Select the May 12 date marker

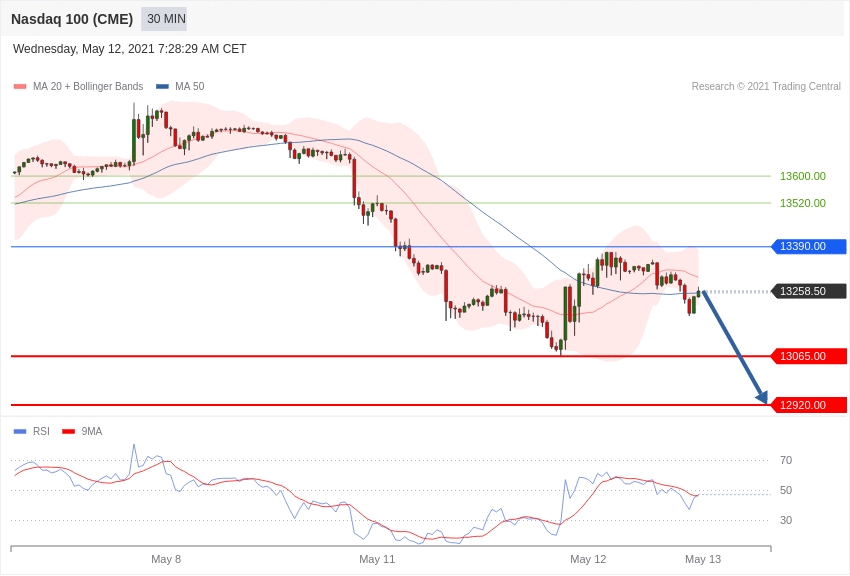(x=588, y=559)
